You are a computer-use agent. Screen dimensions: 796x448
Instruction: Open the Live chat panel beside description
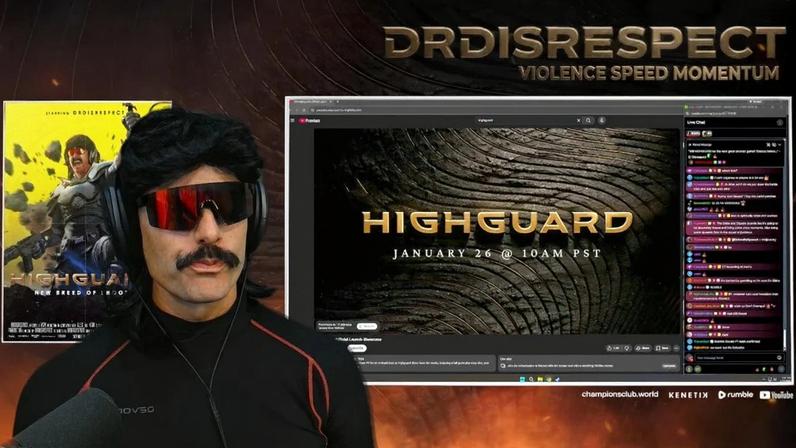click(589, 363)
